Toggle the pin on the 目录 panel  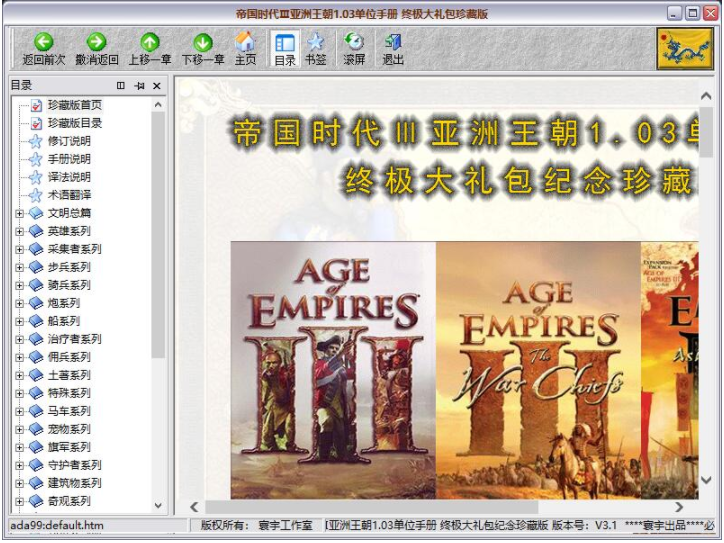(x=139, y=86)
